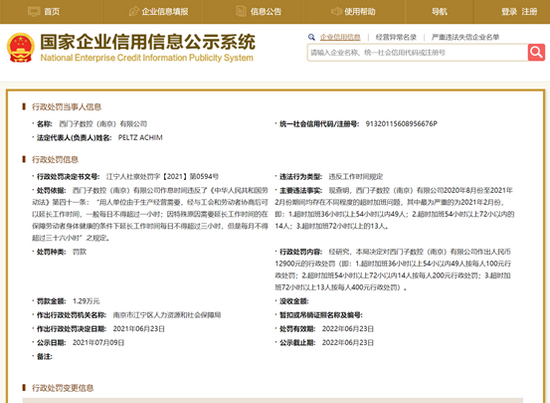Click the 行政处罚变更信息 section heading
550x403 pixels.
63,388
